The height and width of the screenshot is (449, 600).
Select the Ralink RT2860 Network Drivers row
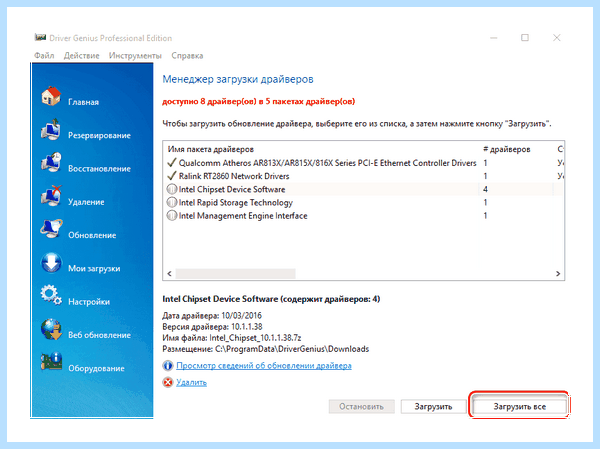(x=364, y=176)
